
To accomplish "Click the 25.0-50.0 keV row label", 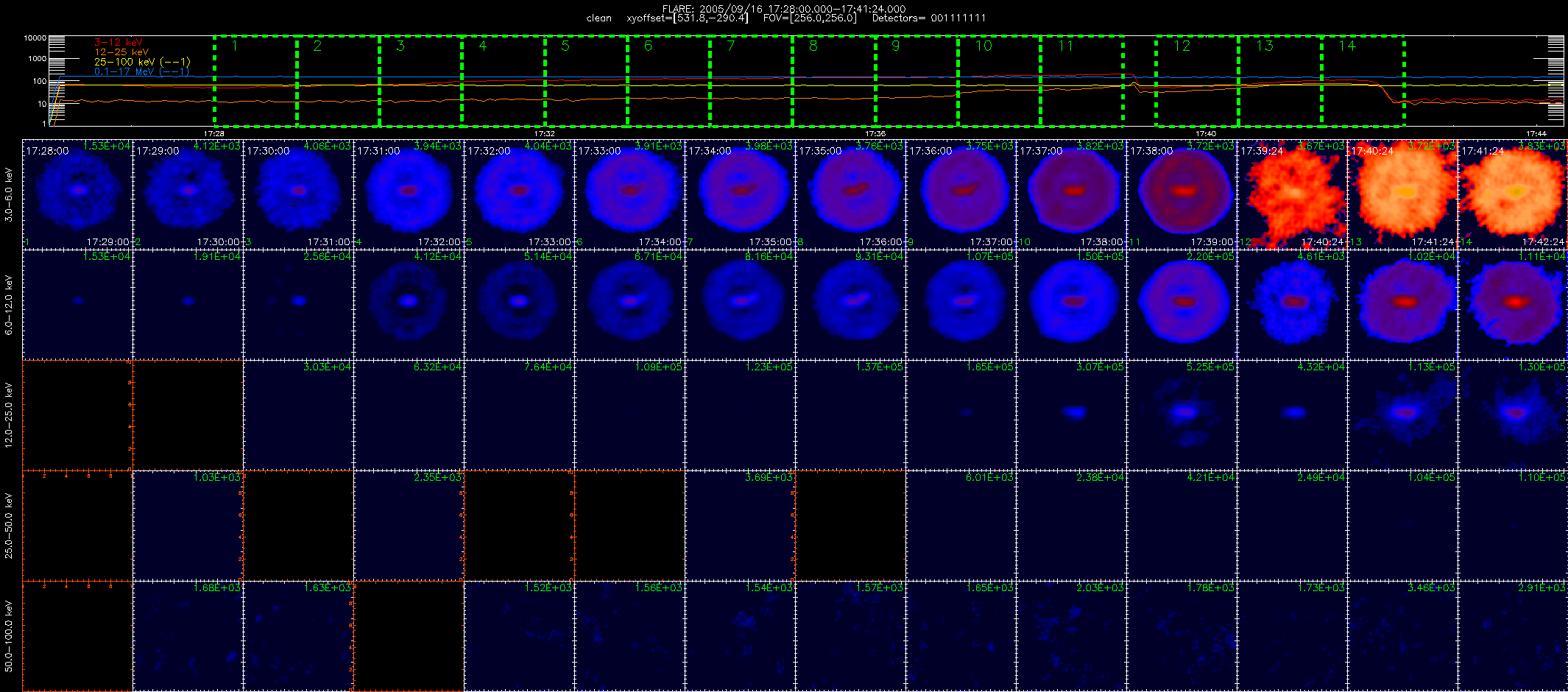I will (x=9, y=526).
